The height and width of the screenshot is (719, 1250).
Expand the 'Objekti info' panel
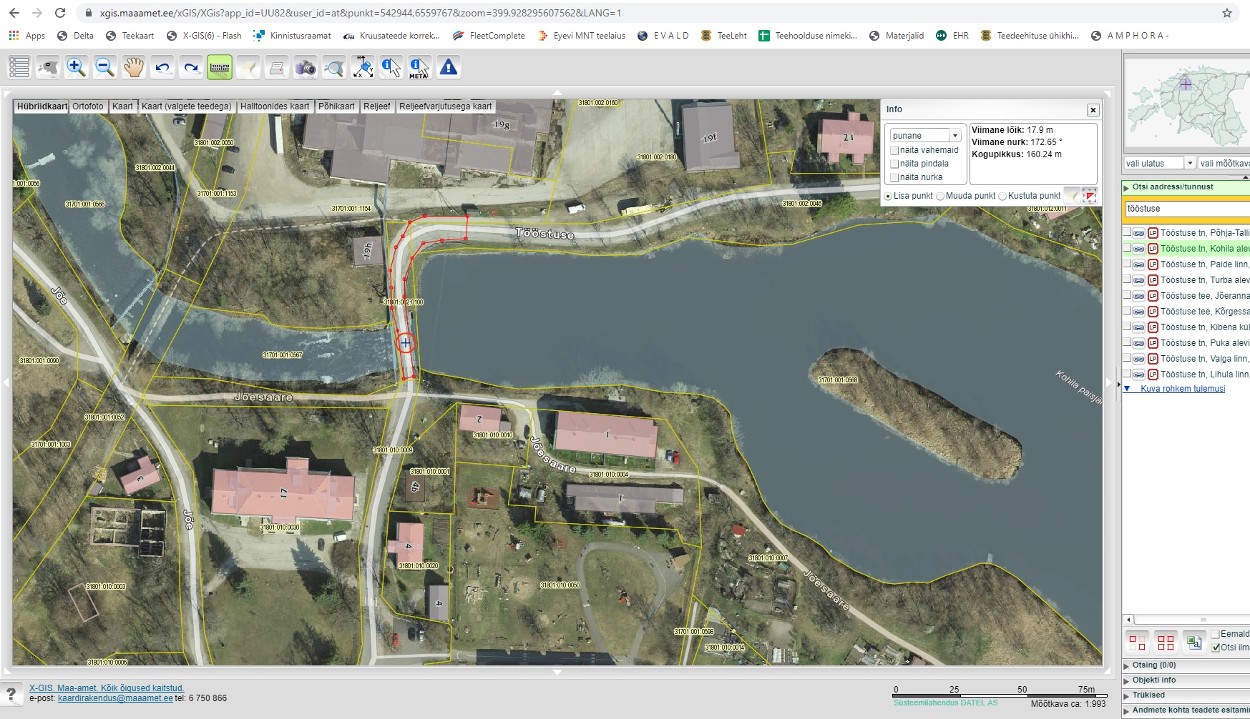point(1154,680)
